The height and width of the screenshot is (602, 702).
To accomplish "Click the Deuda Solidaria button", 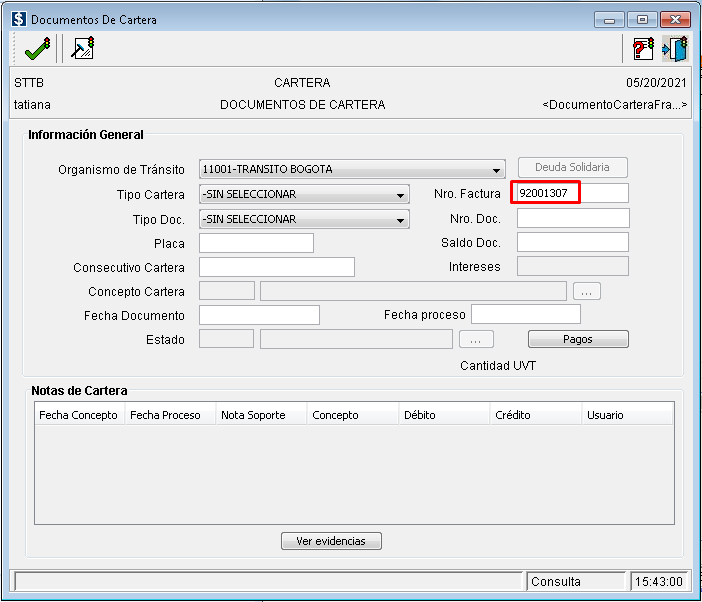I will [x=572, y=168].
